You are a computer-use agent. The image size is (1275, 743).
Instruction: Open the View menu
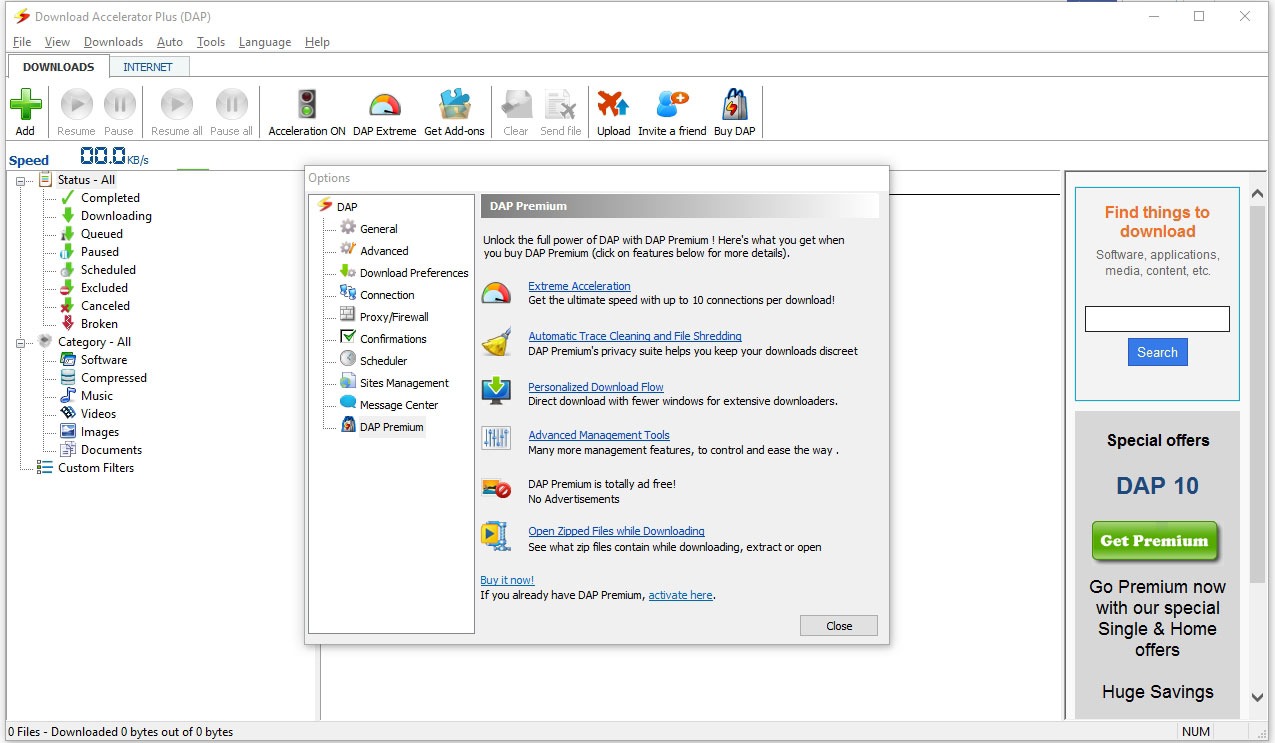click(x=57, y=42)
